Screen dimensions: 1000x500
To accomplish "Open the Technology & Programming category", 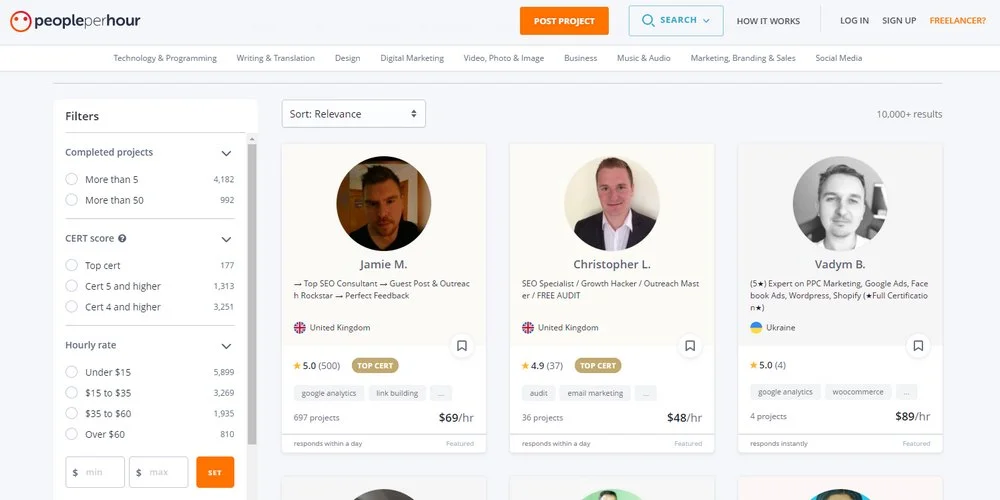I will [x=165, y=58].
